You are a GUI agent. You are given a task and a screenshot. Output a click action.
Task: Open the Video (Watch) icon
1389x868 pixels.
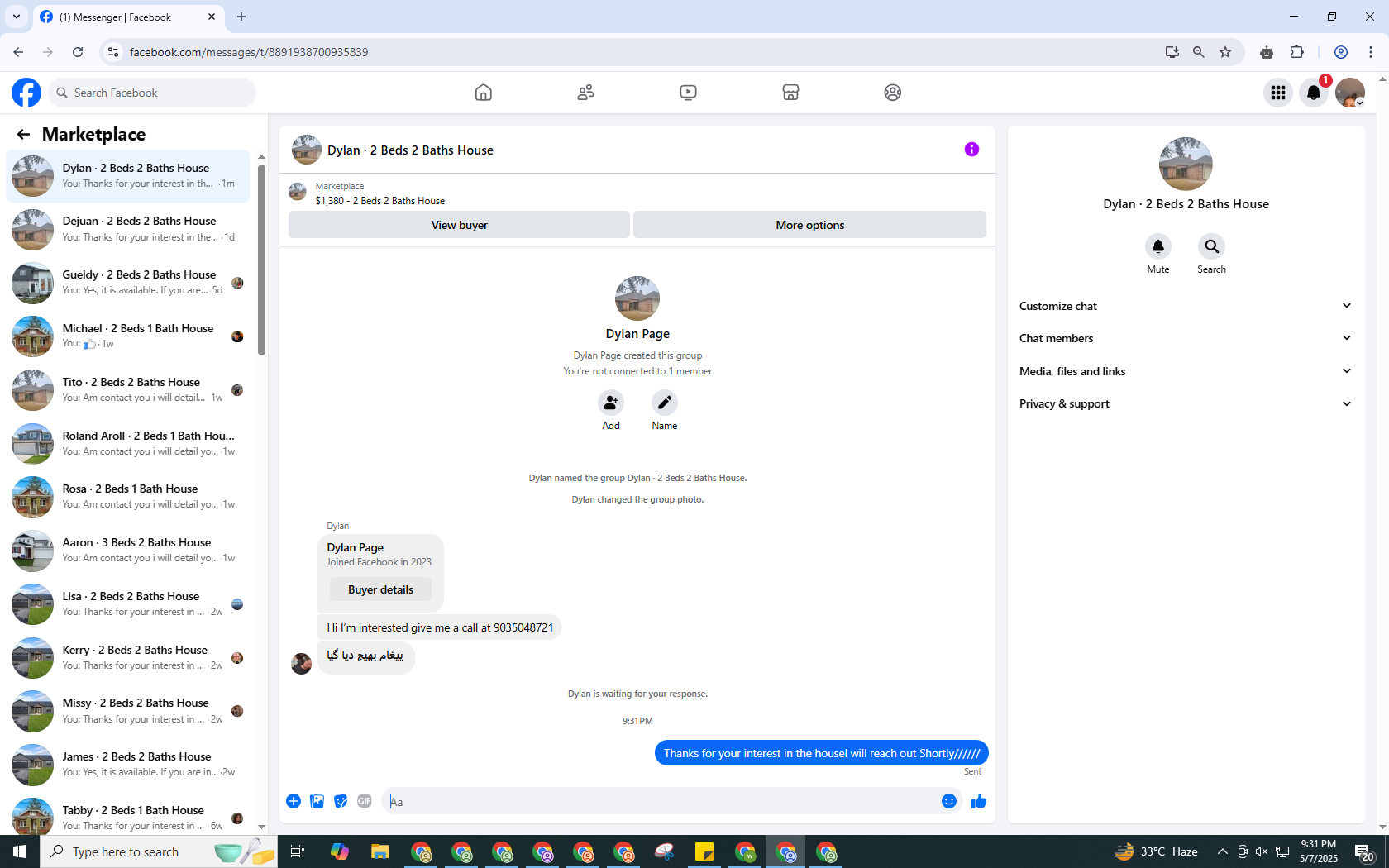(x=688, y=93)
